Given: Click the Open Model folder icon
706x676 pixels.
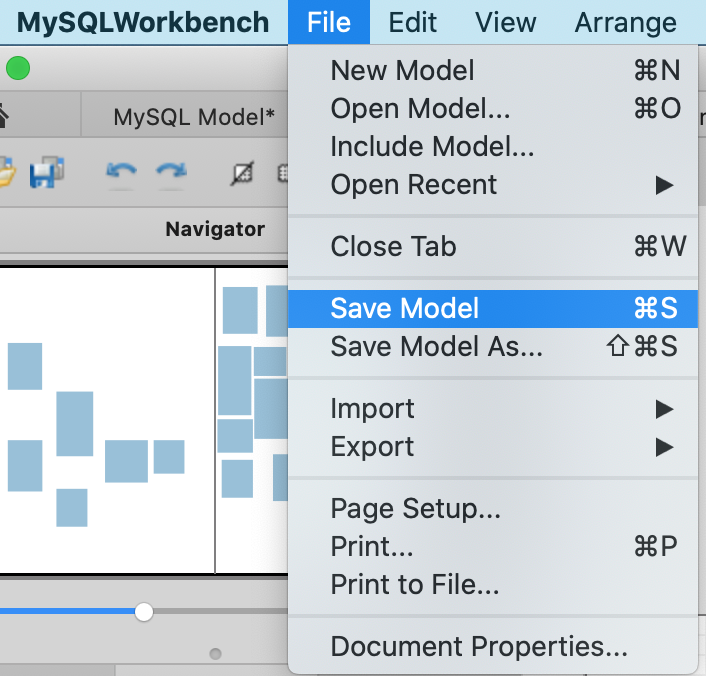Looking at the screenshot, I should 7,172.
